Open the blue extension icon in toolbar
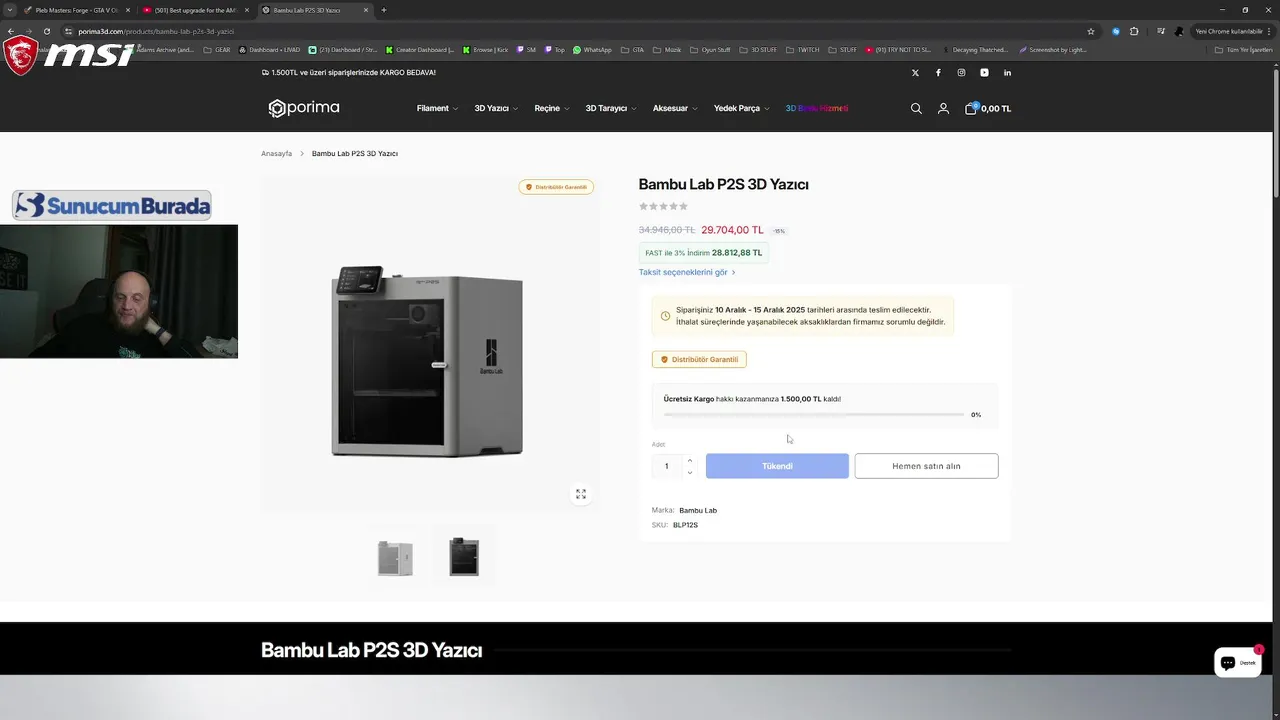 1116,31
